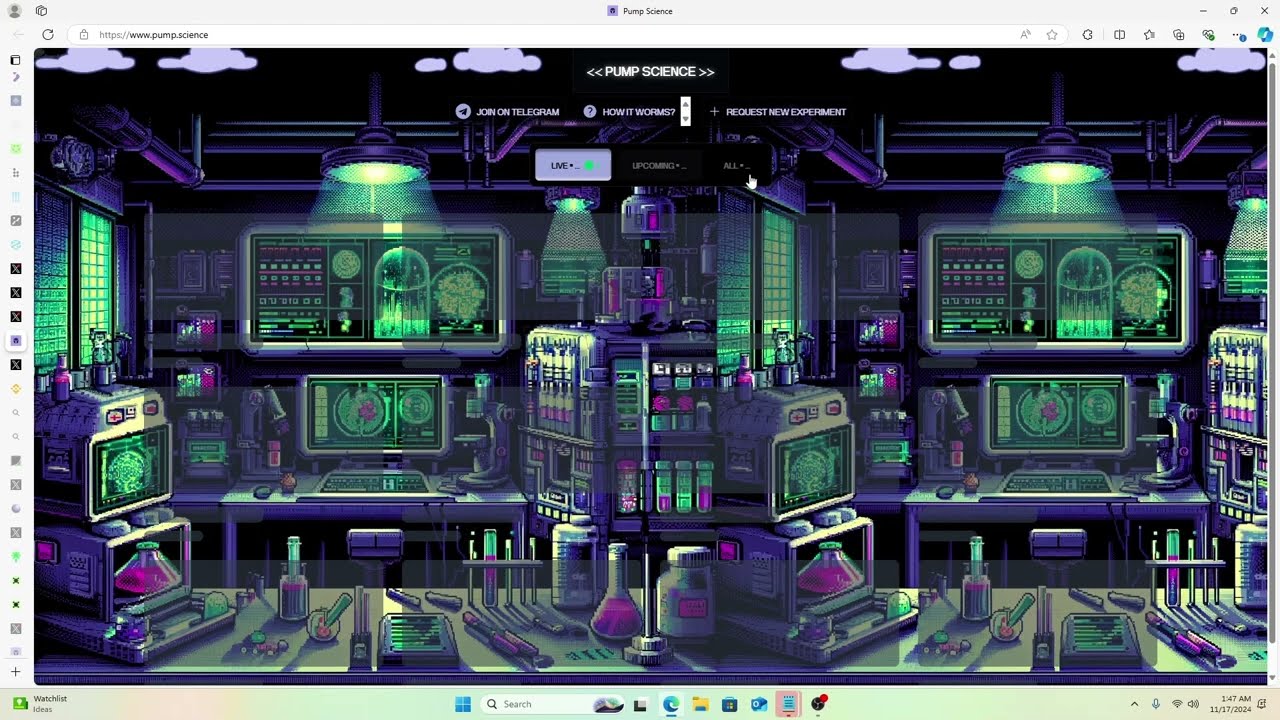Open the browser Extensions puzzle icon
The image size is (1280, 720).
(x=1087, y=35)
